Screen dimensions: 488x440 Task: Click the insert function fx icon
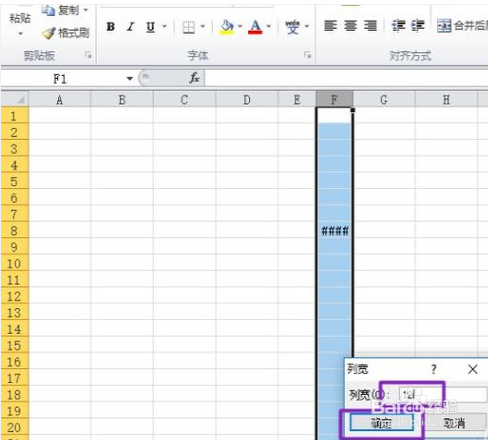[x=194, y=78]
